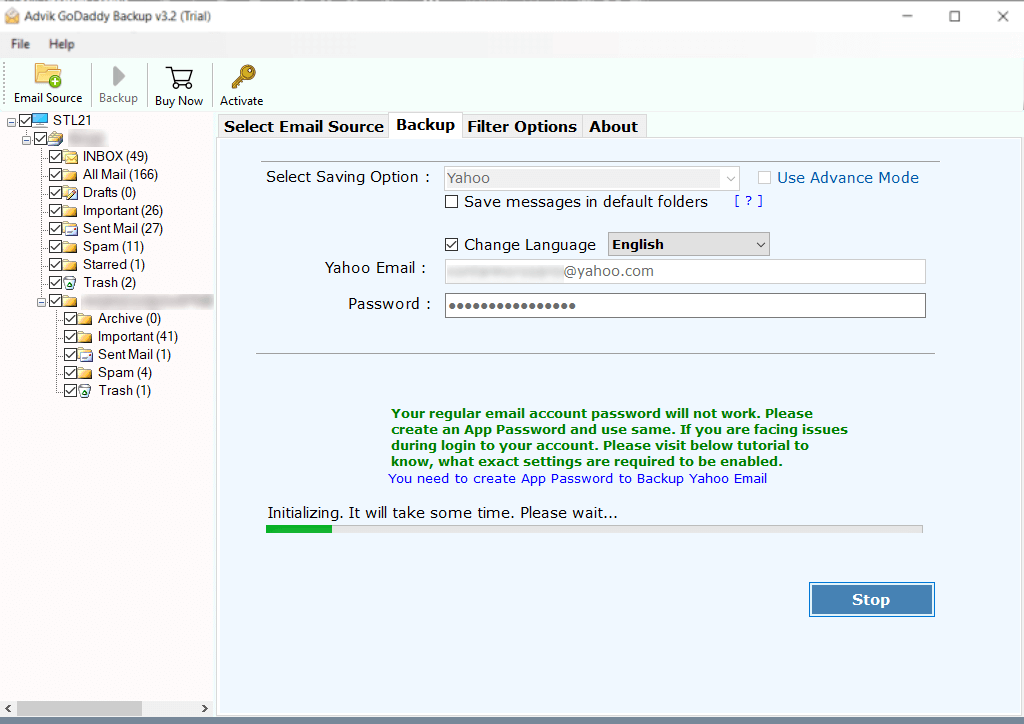Toggle the Spam (11) checkbox
This screenshot has height=724, width=1024.
56,247
